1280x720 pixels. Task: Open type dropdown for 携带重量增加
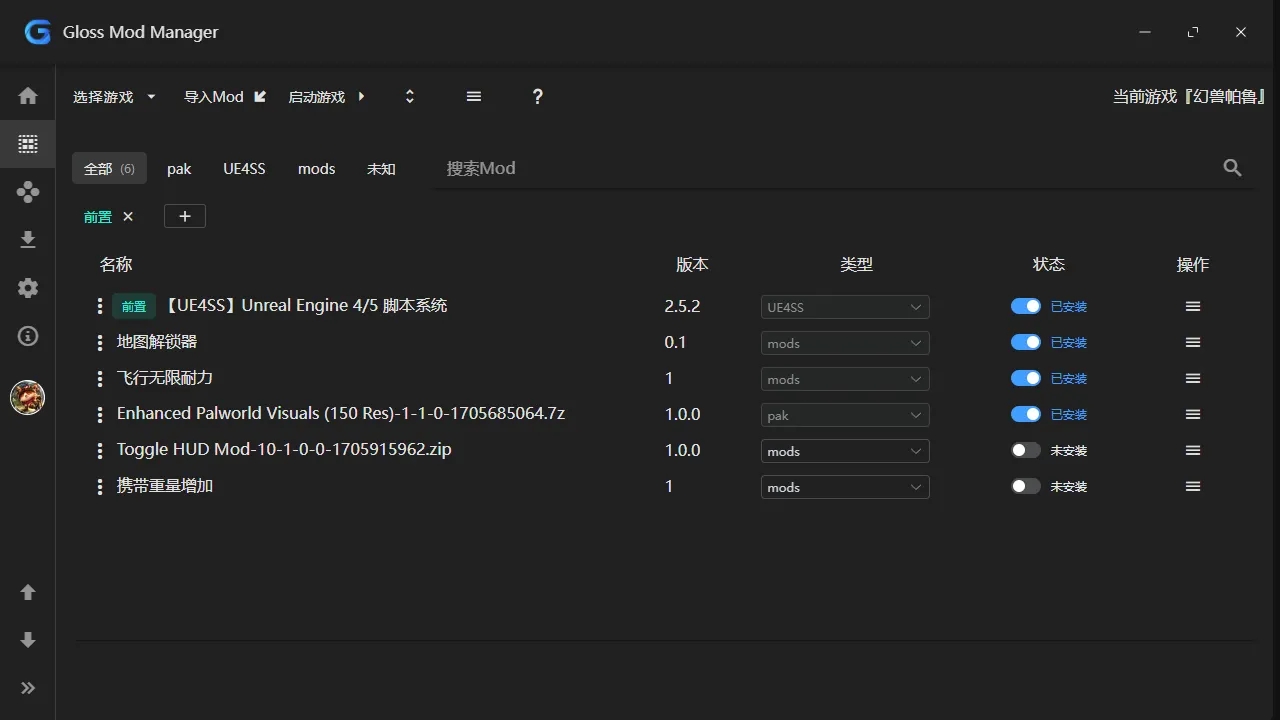[x=845, y=487]
